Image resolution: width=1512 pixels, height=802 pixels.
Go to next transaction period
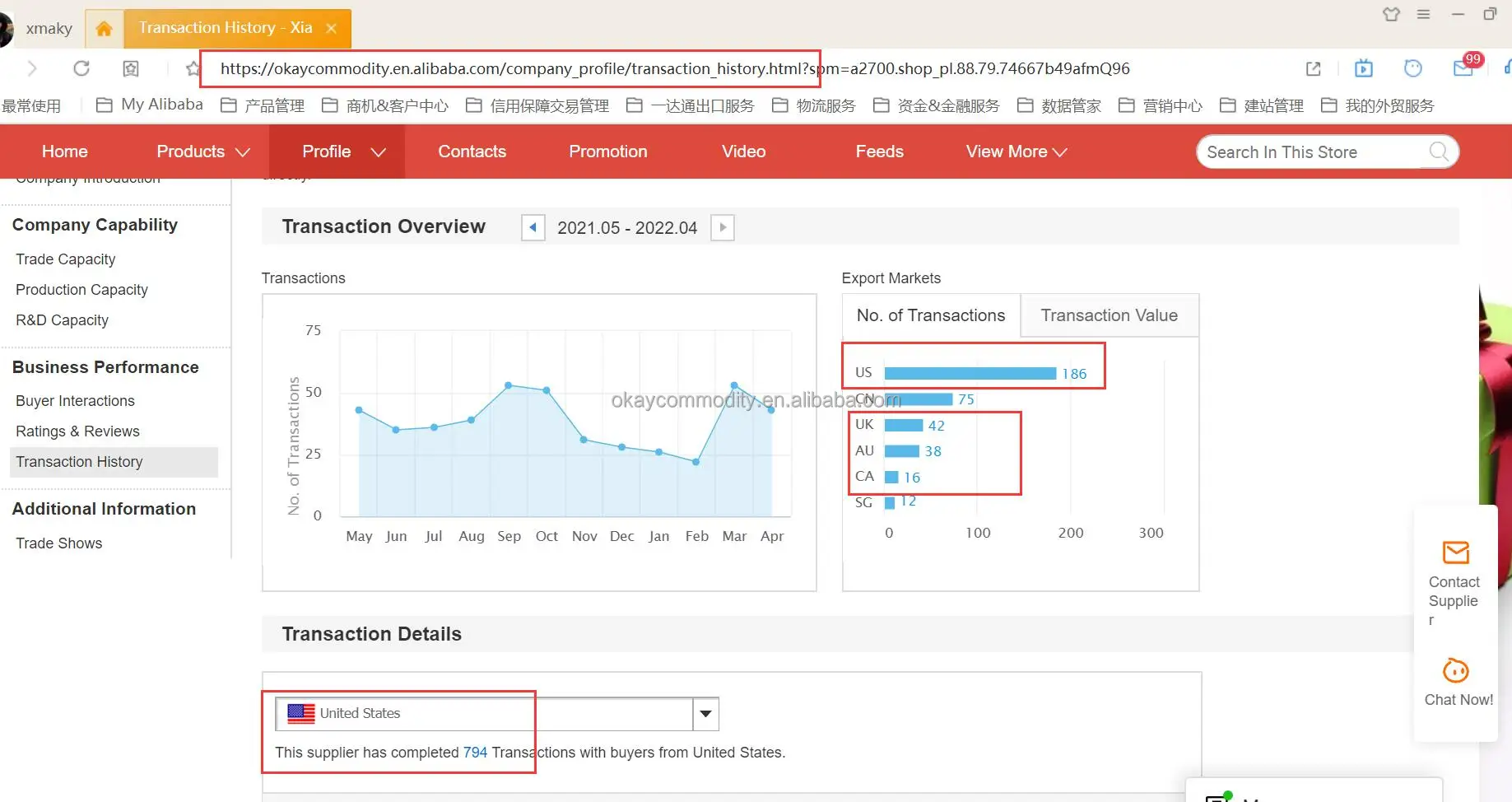pos(723,227)
